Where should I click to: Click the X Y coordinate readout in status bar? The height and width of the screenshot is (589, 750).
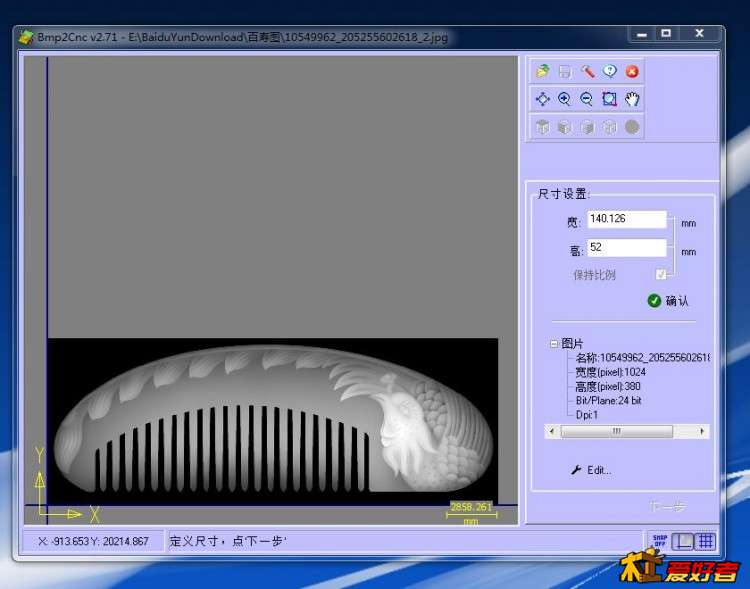click(94, 541)
